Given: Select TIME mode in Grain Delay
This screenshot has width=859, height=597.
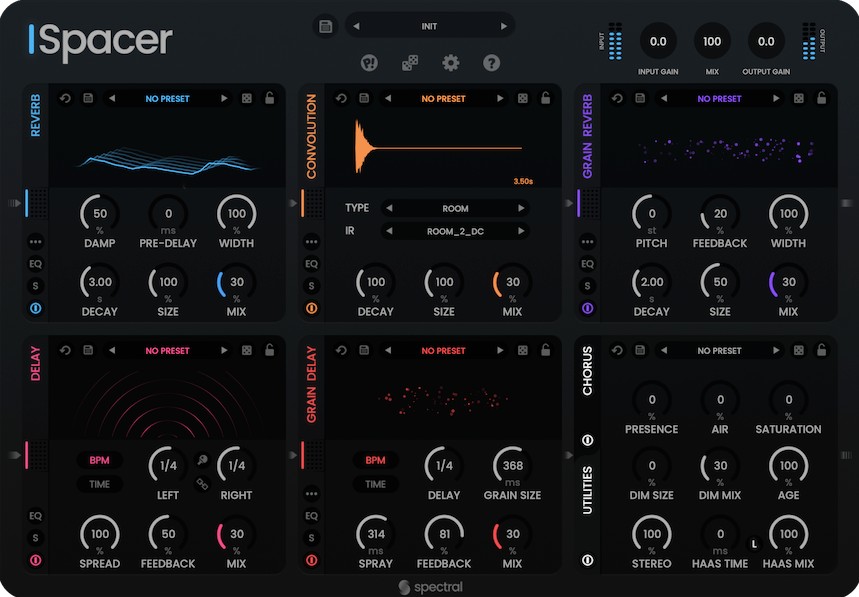Looking at the screenshot, I should (x=375, y=484).
